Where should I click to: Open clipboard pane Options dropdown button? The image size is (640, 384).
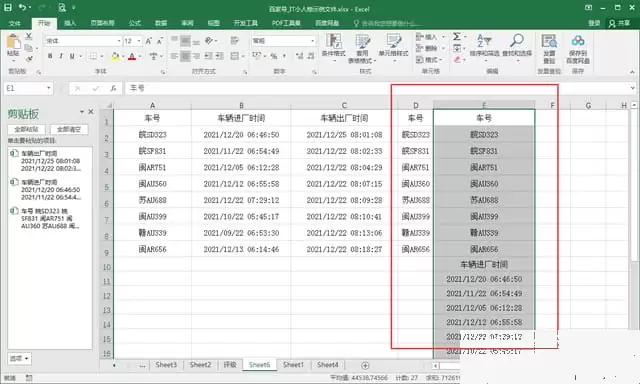pos(19,358)
